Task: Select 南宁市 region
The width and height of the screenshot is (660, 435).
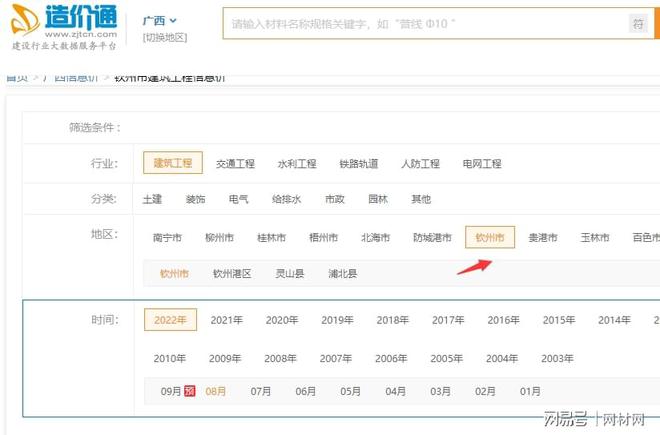Action: (168, 238)
